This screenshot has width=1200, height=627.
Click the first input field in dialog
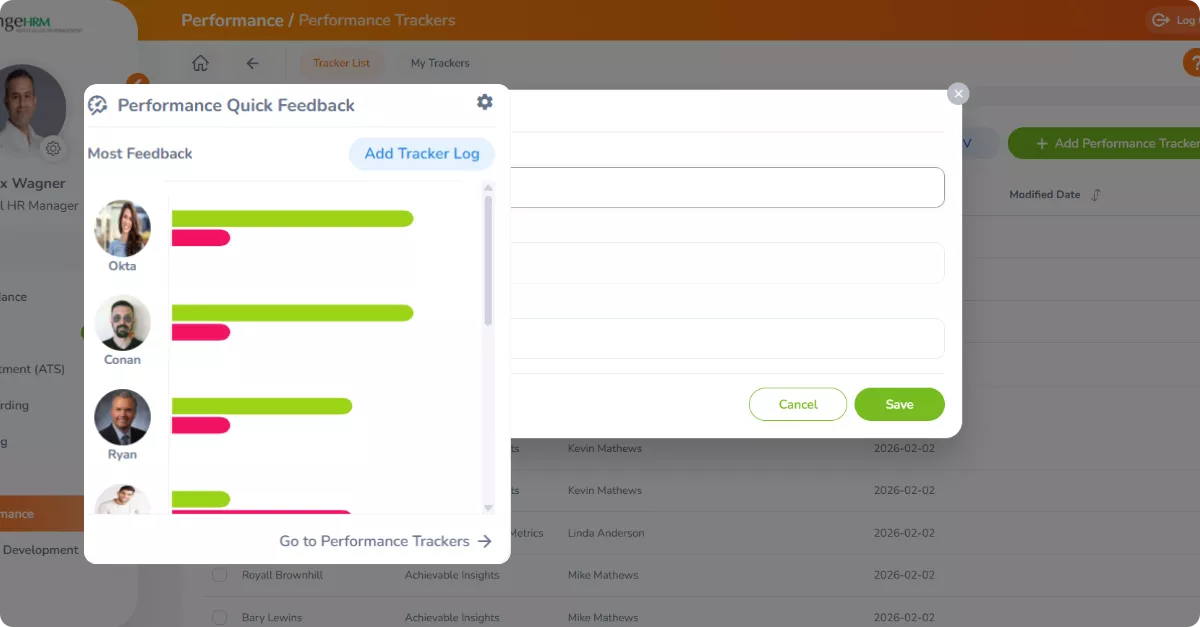tap(726, 187)
